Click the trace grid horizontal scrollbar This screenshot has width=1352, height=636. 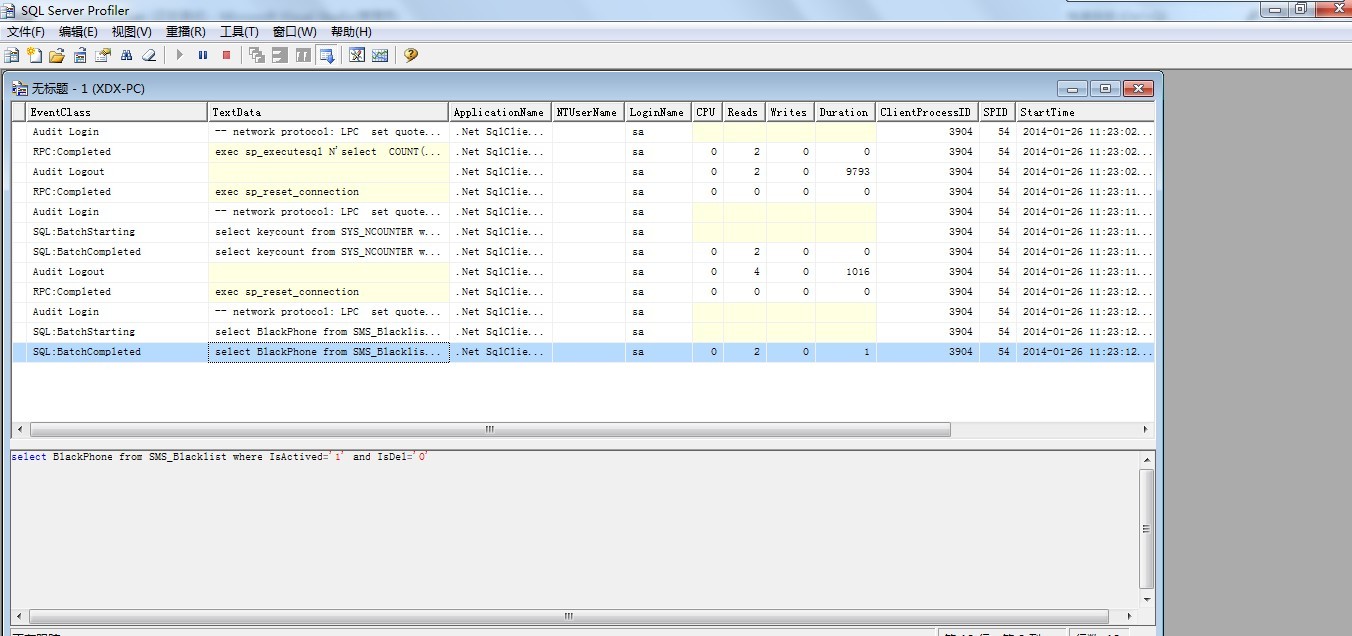point(490,429)
